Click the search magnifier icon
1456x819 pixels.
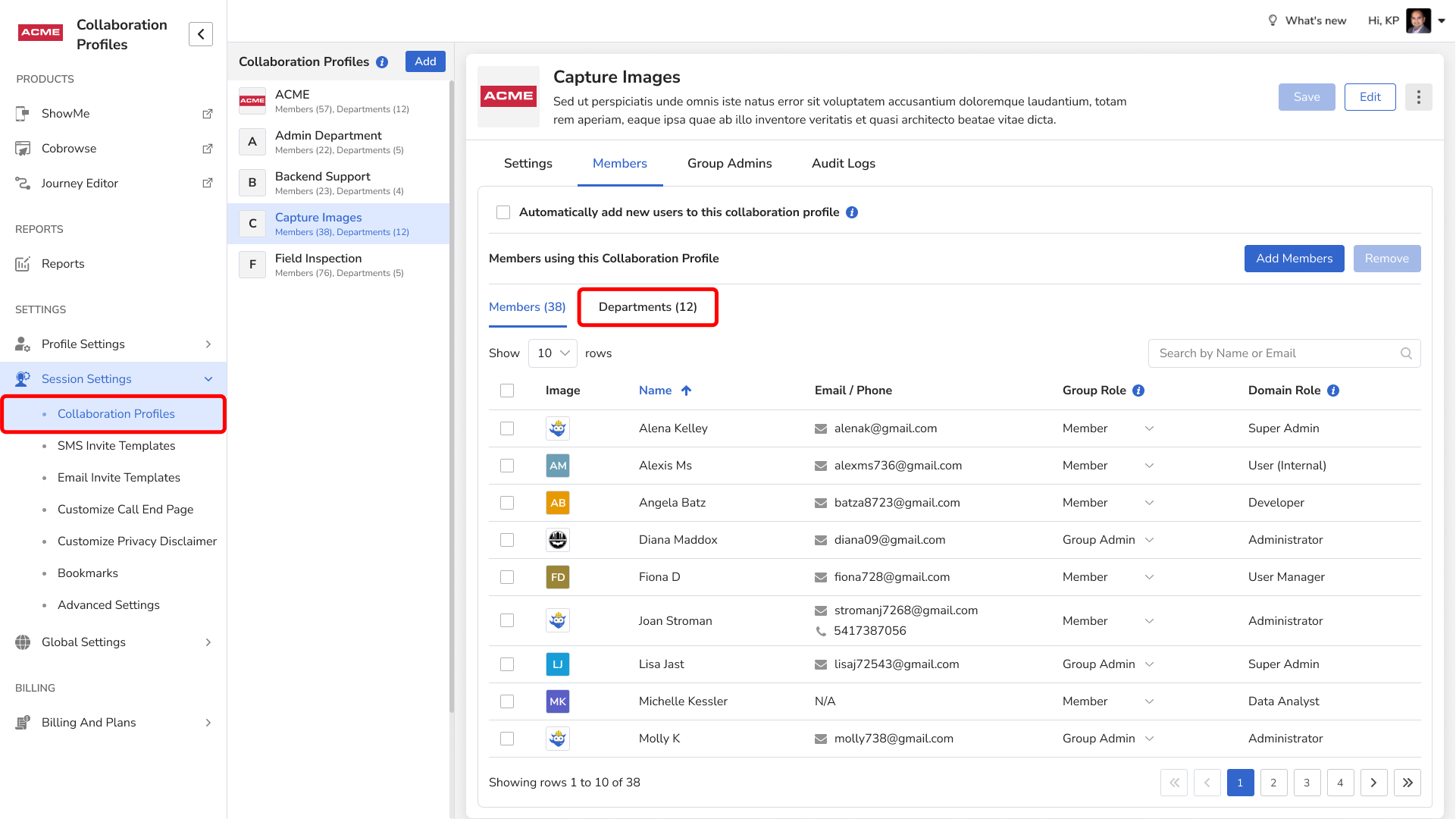pyautogui.click(x=1406, y=353)
